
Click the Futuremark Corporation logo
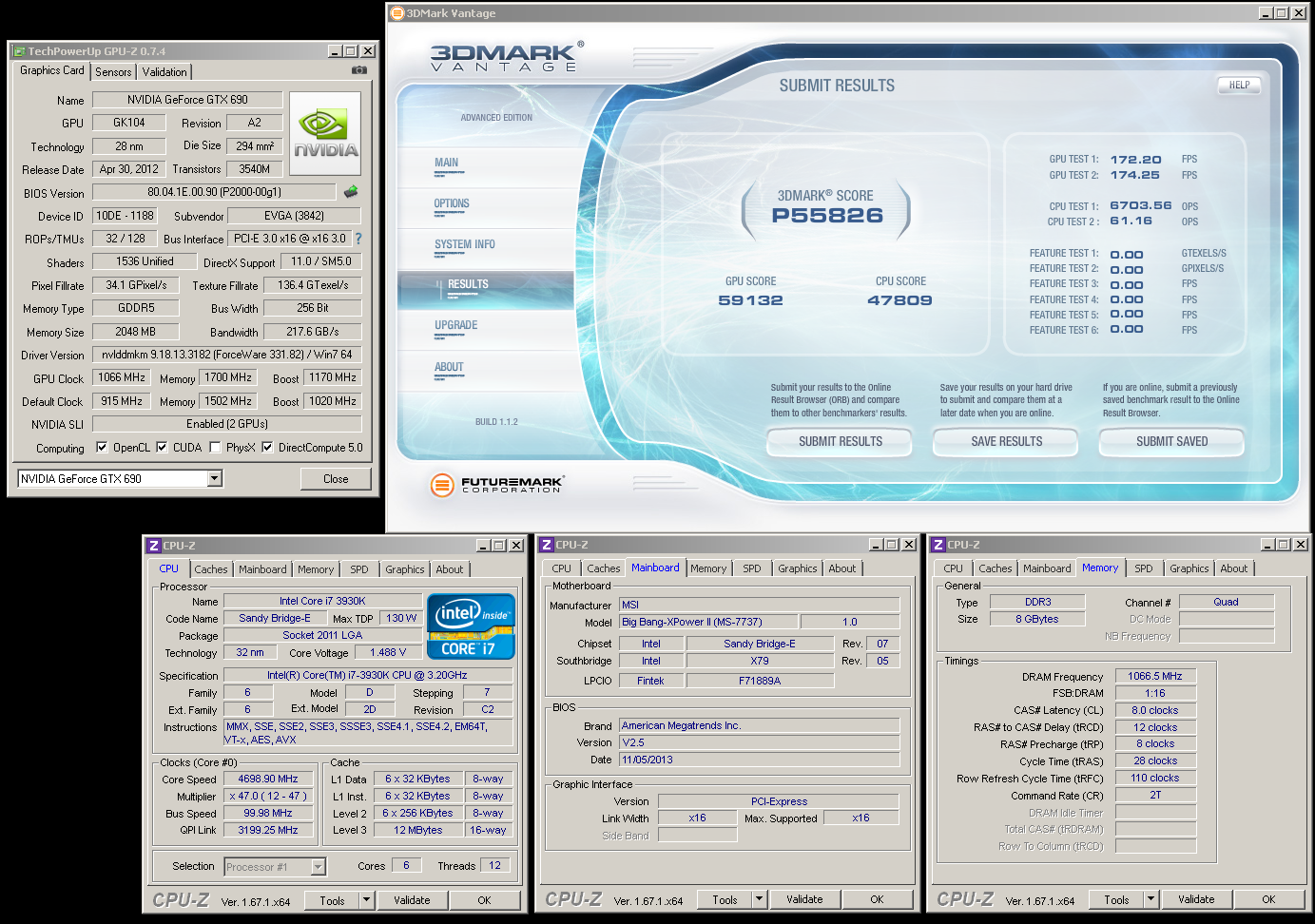(x=496, y=485)
